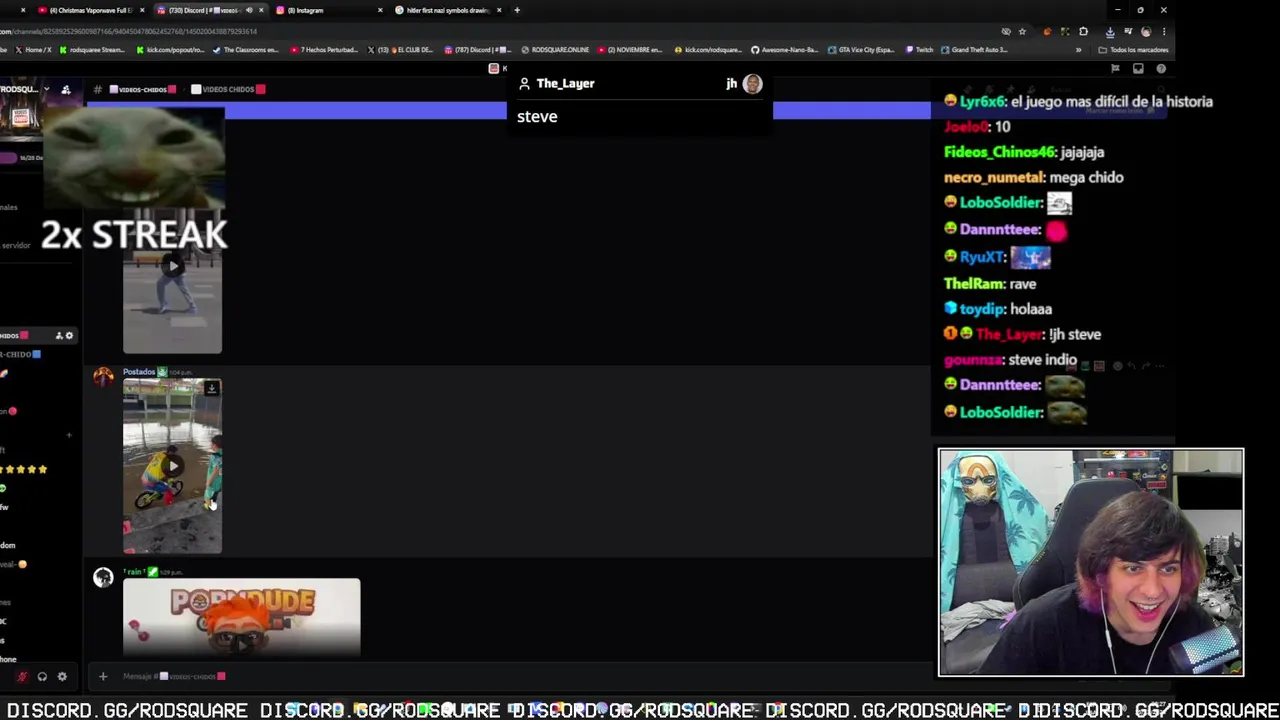Download the Postados video attachment

coord(211,388)
